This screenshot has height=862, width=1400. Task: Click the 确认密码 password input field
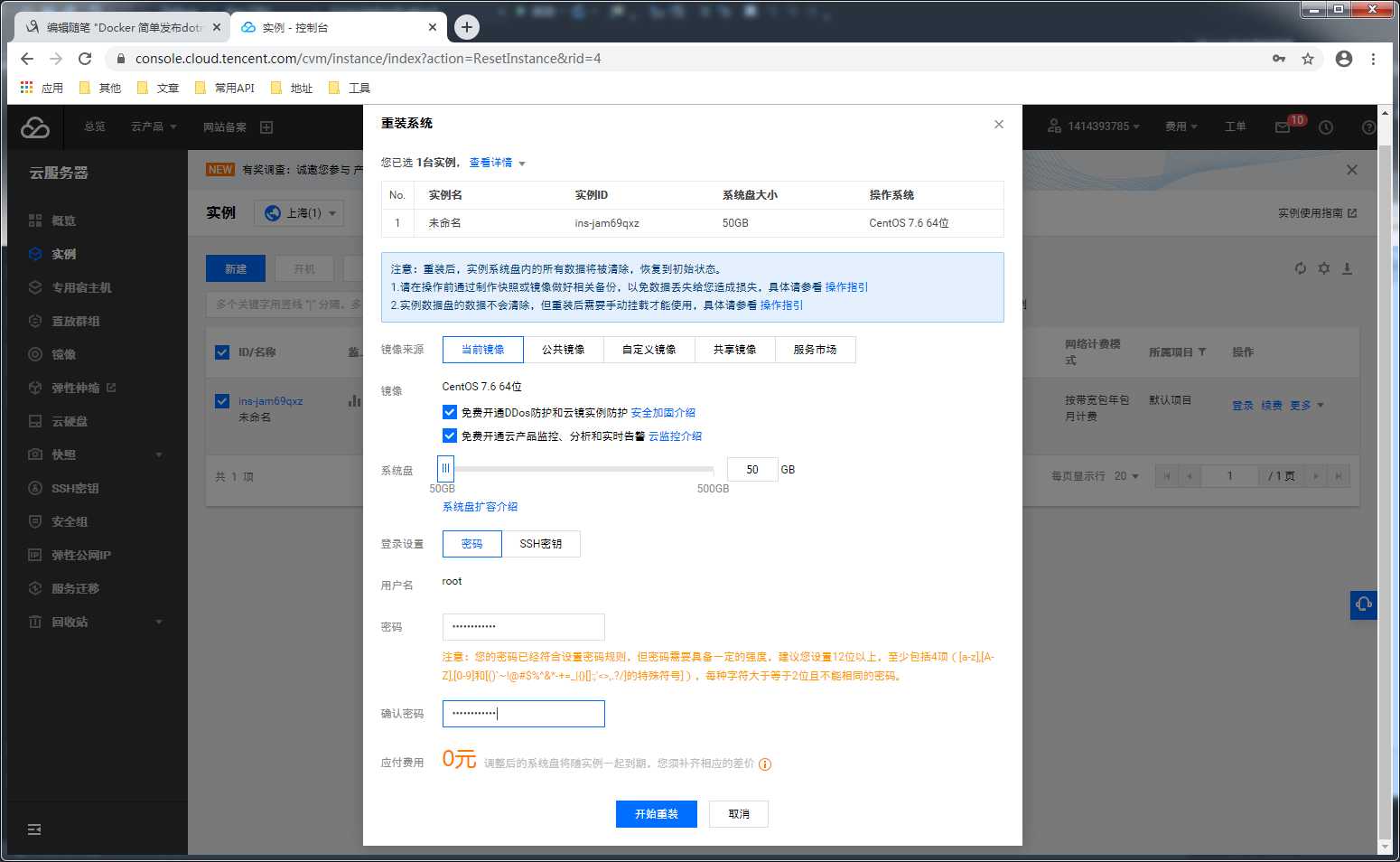(x=523, y=713)
